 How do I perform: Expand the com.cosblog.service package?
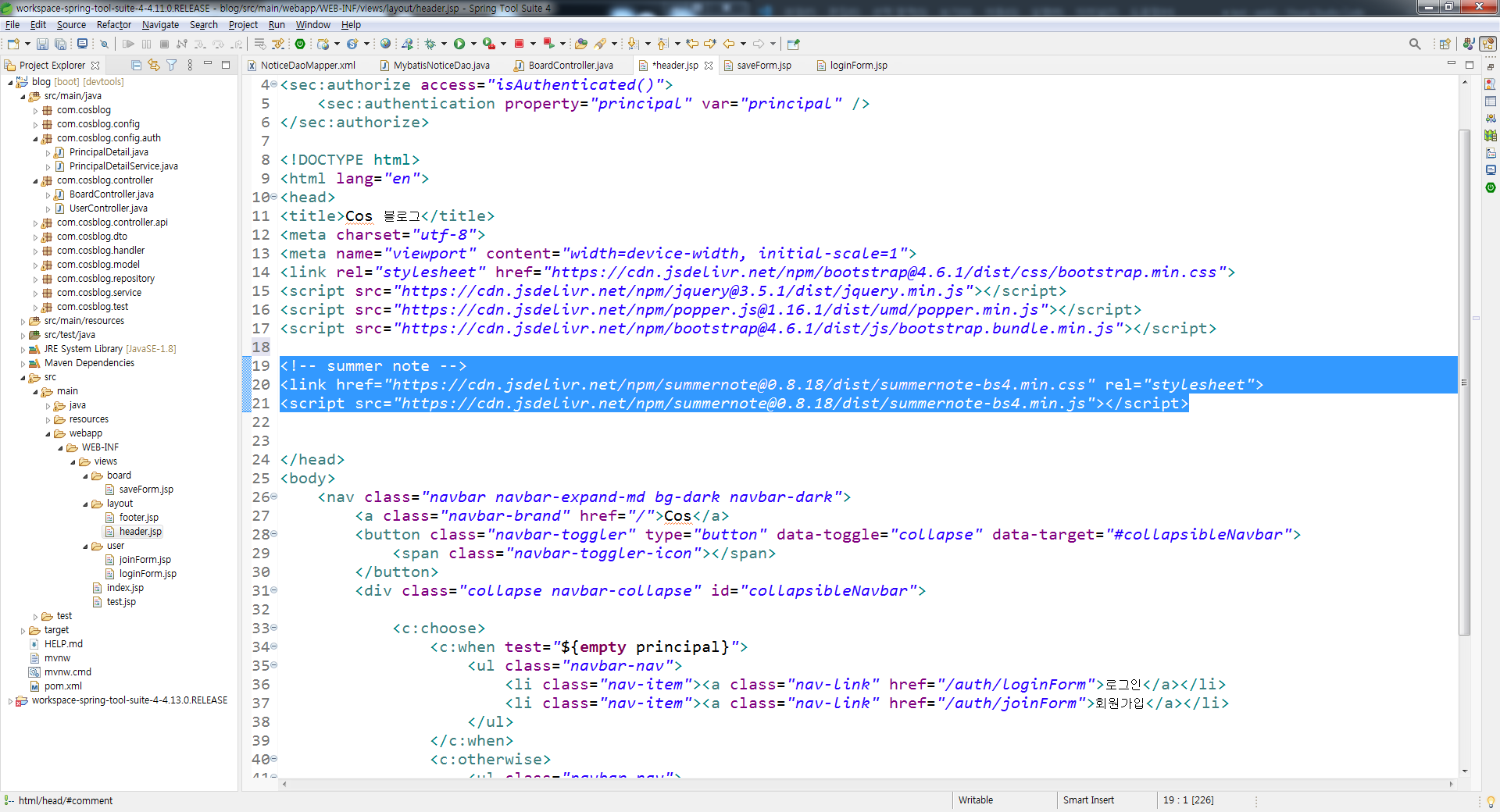[x=35, y=293]
